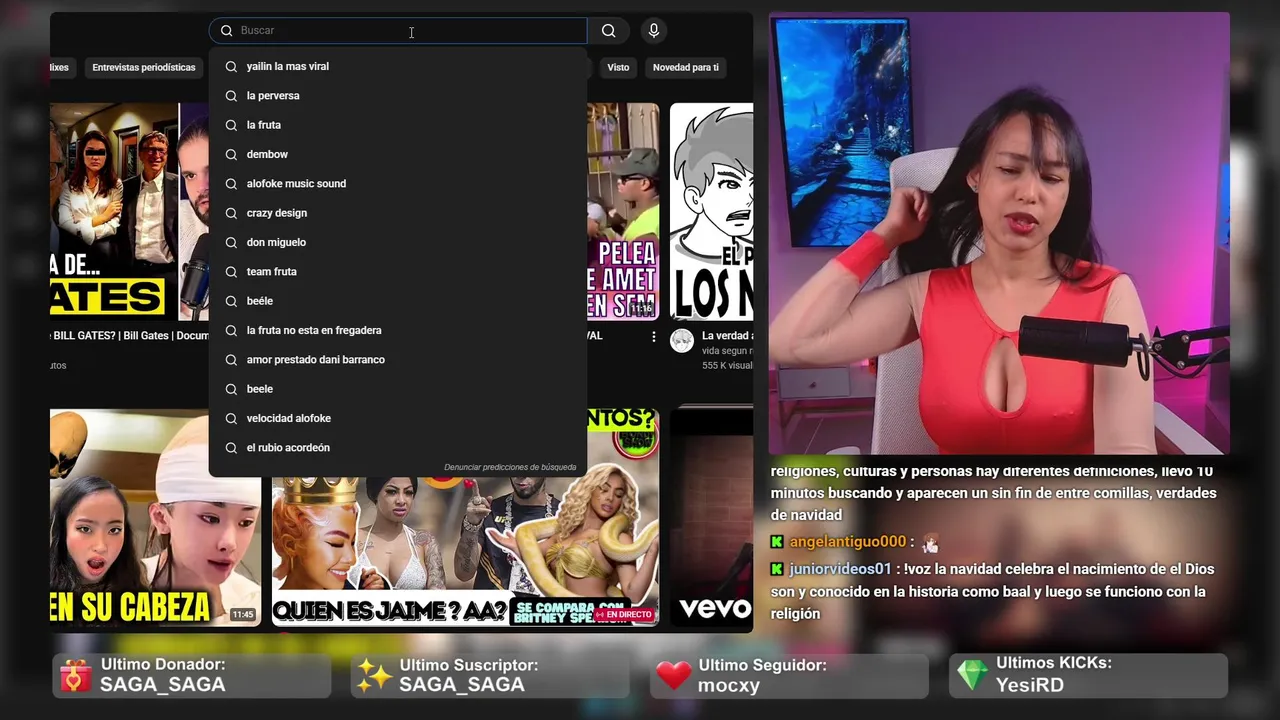Click the 'mocxy' latest follower name

click(x=729, y=686)
